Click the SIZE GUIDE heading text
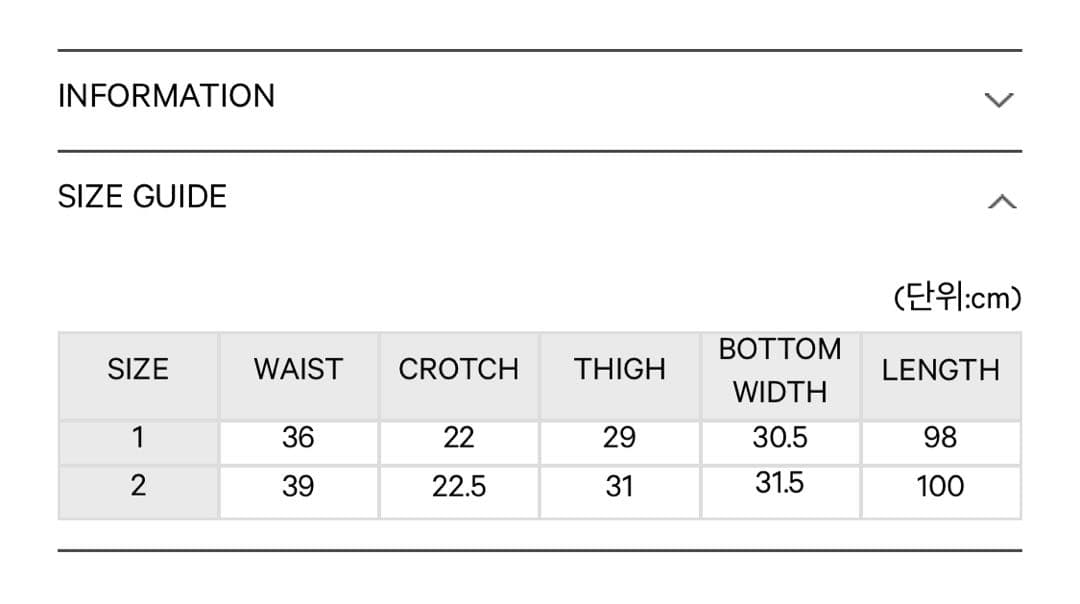This screenshot has height=604, width=1080. (142, 196)
